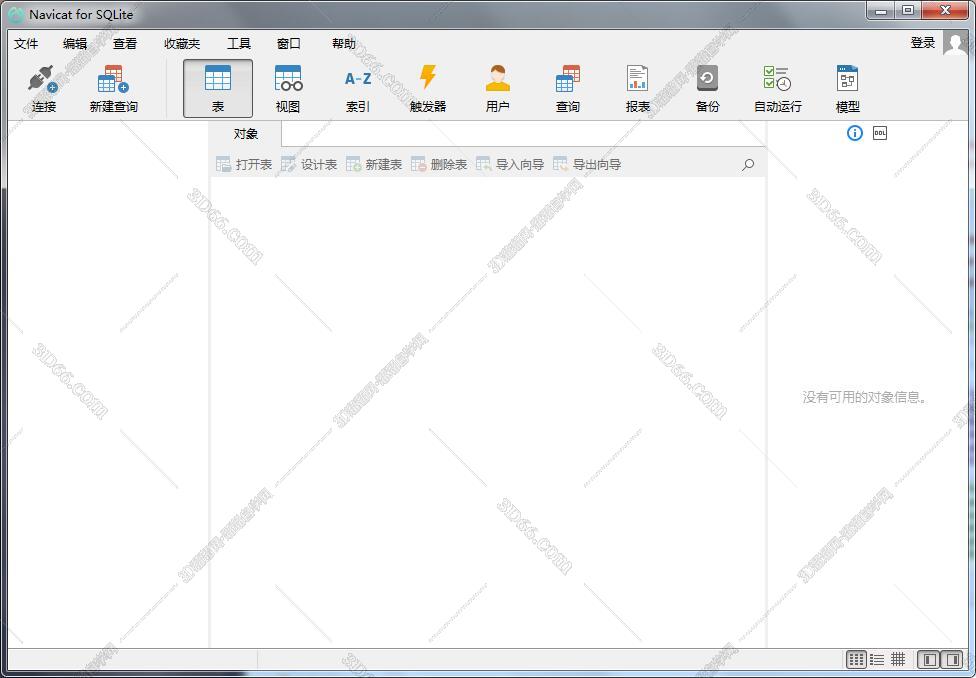Switch to View (视图) objects
This screenshot has height=678, width=976.
(x=288, y=88)
